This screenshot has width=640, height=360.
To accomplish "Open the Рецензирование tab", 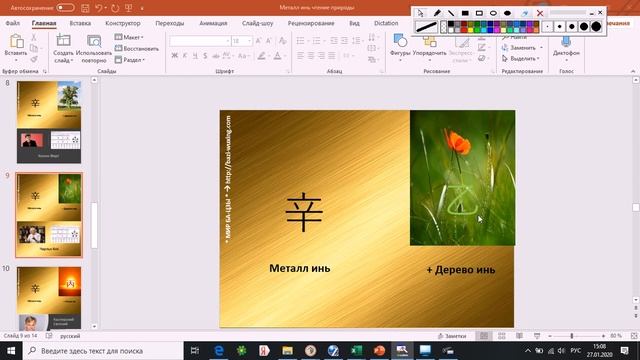I will point(311,23).
